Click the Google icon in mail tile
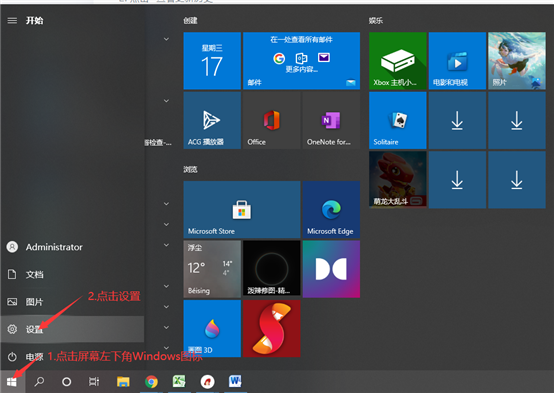 pyautogui.click(x=279, y=58)
